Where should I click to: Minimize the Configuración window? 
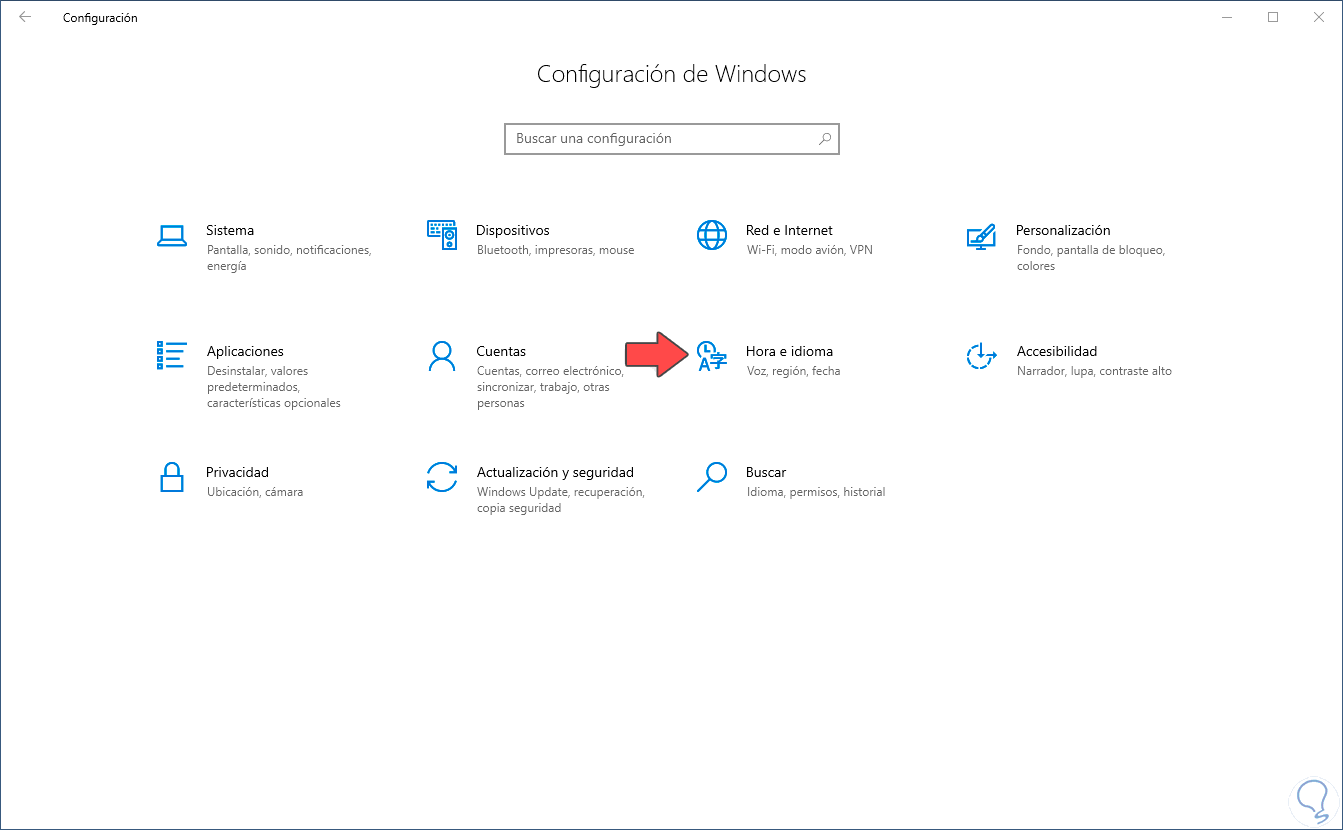pyautogui.click(x=1227, y=17)
